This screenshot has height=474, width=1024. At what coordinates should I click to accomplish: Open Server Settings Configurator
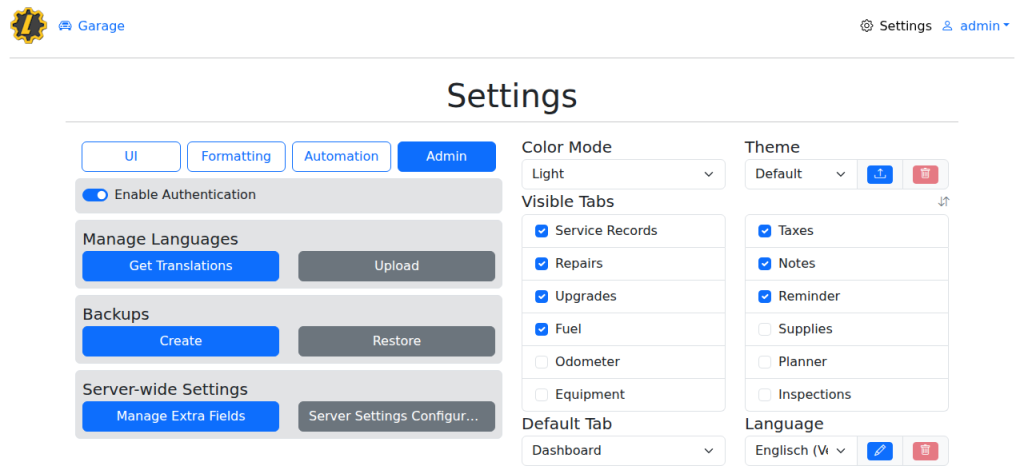tap(397, 417)
